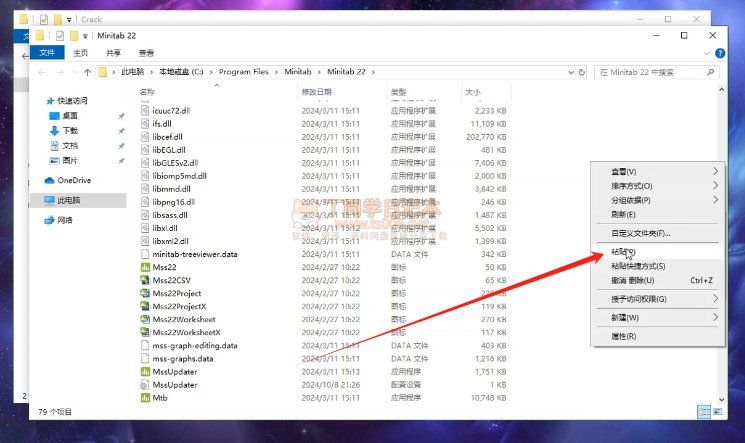Choose 粘贴快捷方式(S) from context menu

coord(658,266)
